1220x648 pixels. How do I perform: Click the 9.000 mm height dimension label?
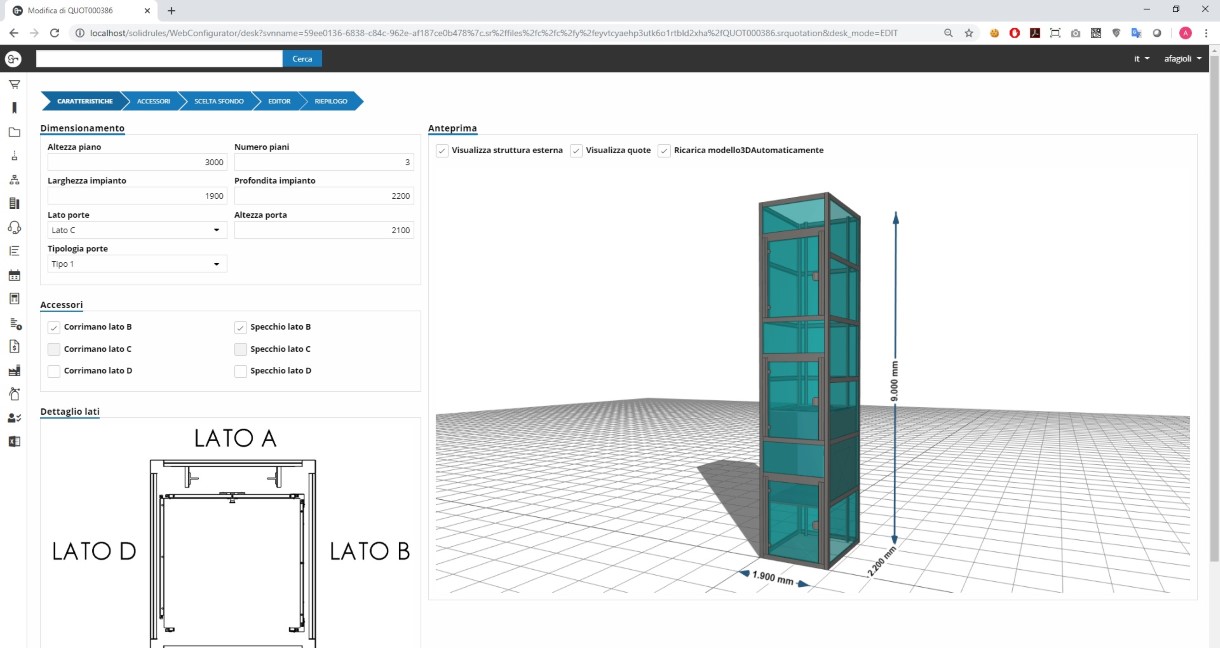tap(896, 381)
